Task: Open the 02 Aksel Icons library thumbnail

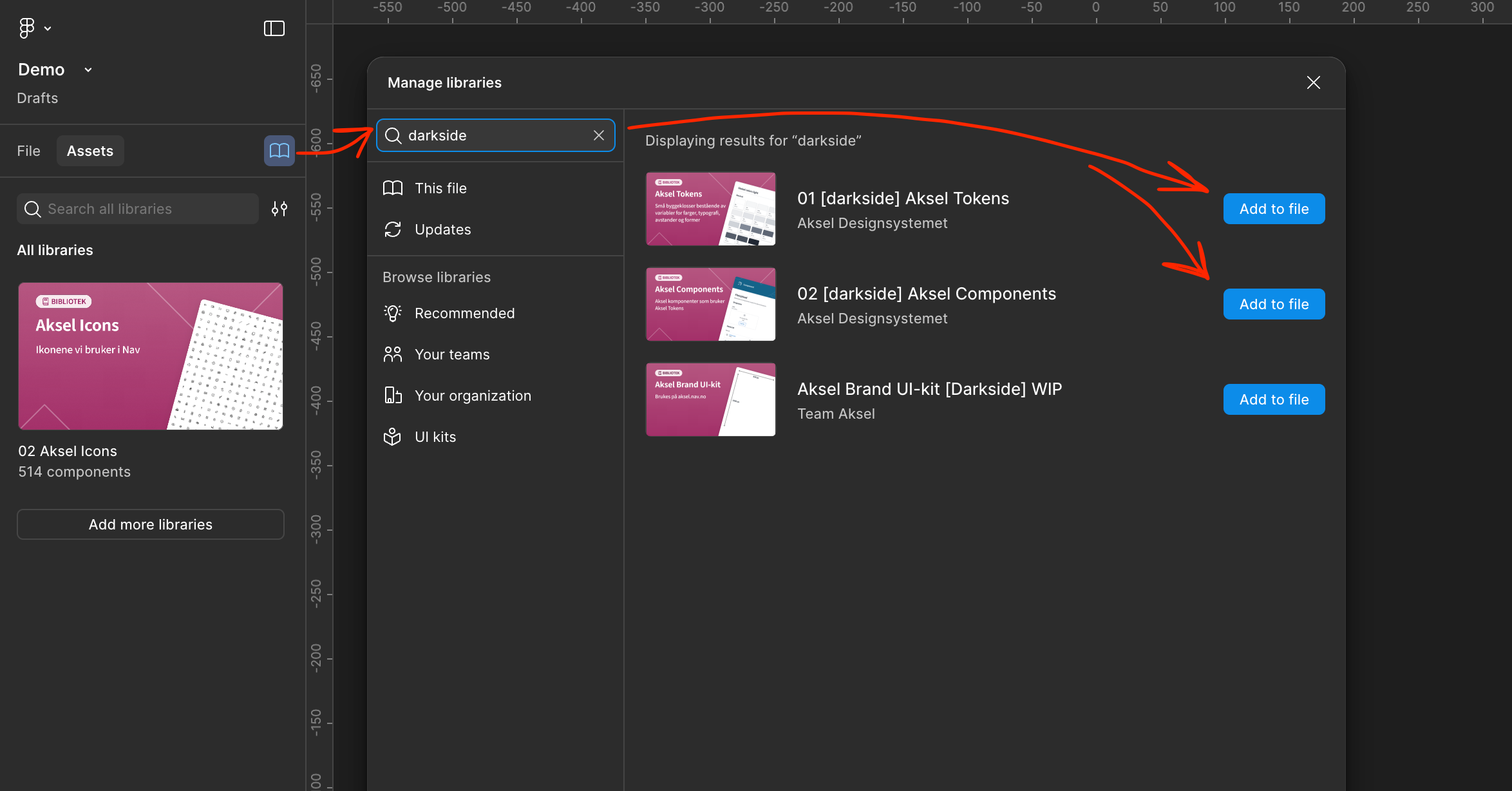Action: 151,356
